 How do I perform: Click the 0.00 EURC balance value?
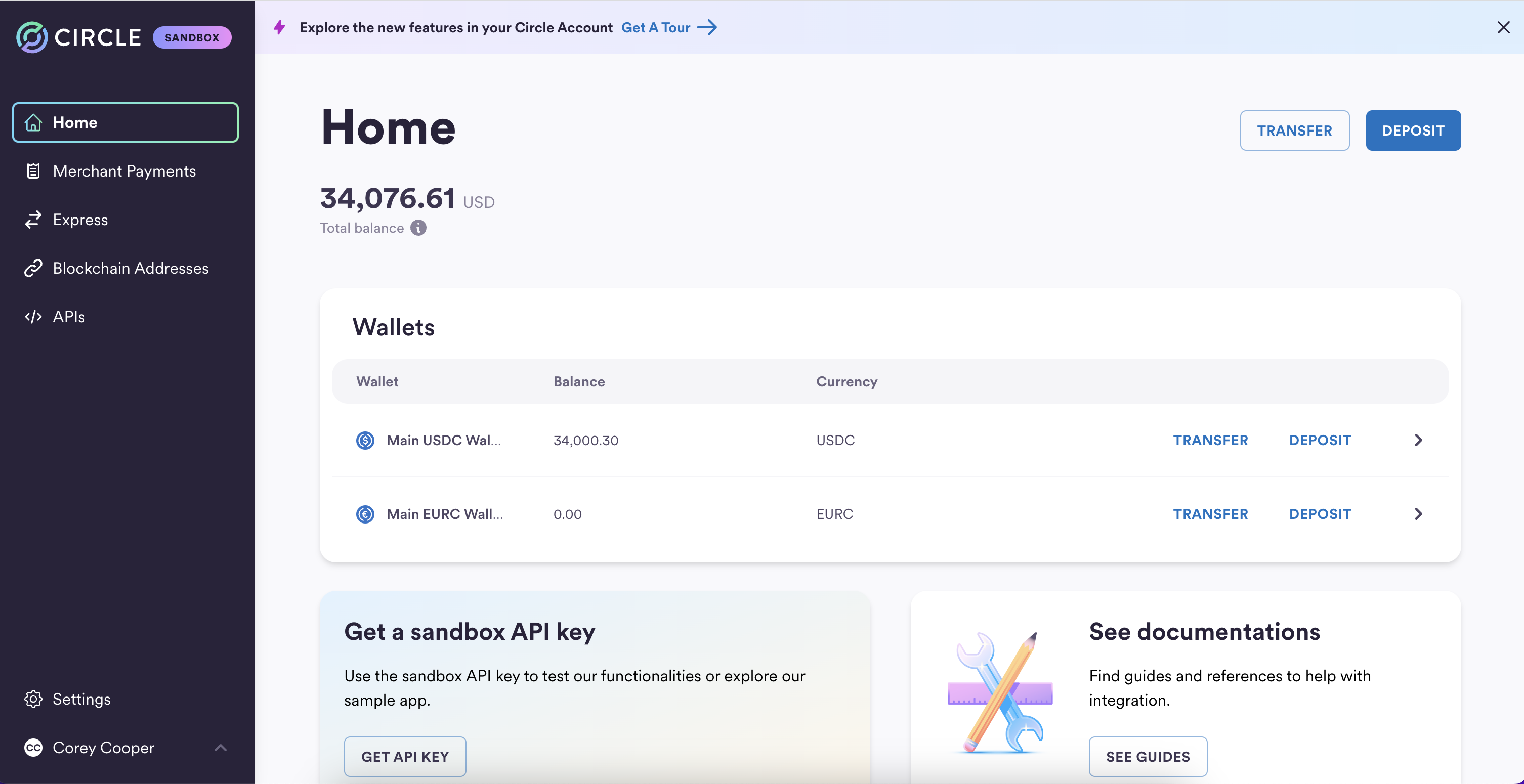coord(567,514)
